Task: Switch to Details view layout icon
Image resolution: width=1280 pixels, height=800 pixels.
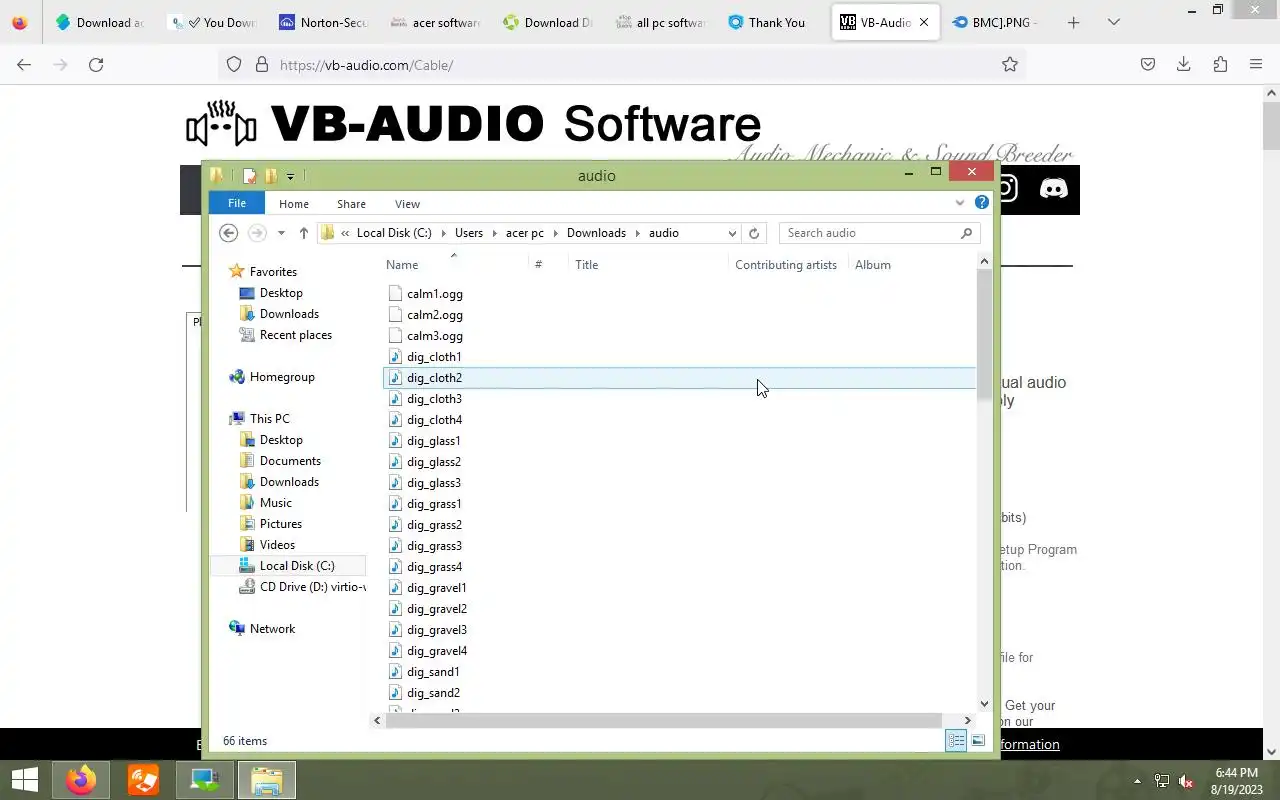Action: click(956, 741)
